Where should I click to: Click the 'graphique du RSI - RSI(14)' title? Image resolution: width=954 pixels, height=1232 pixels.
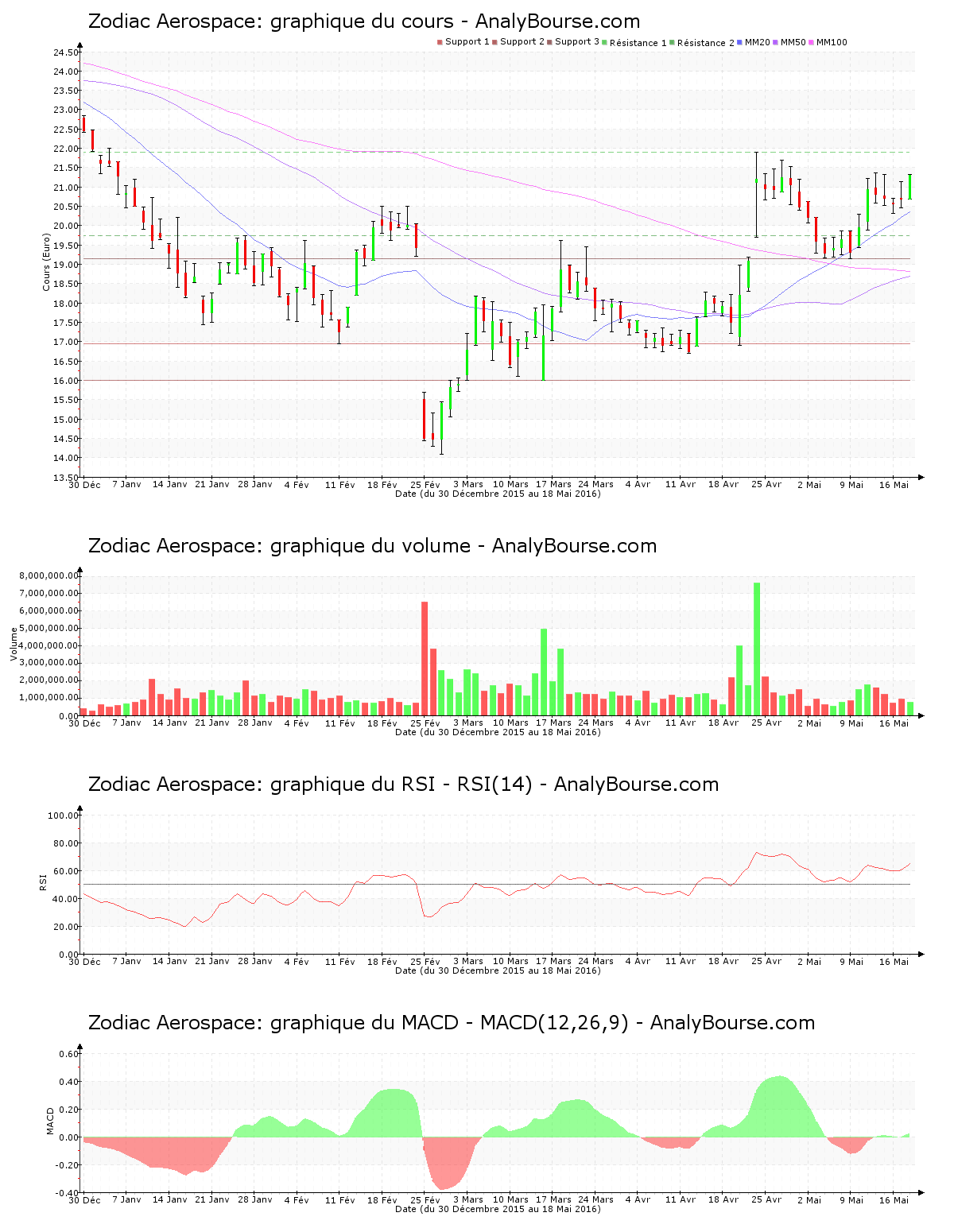403,785
